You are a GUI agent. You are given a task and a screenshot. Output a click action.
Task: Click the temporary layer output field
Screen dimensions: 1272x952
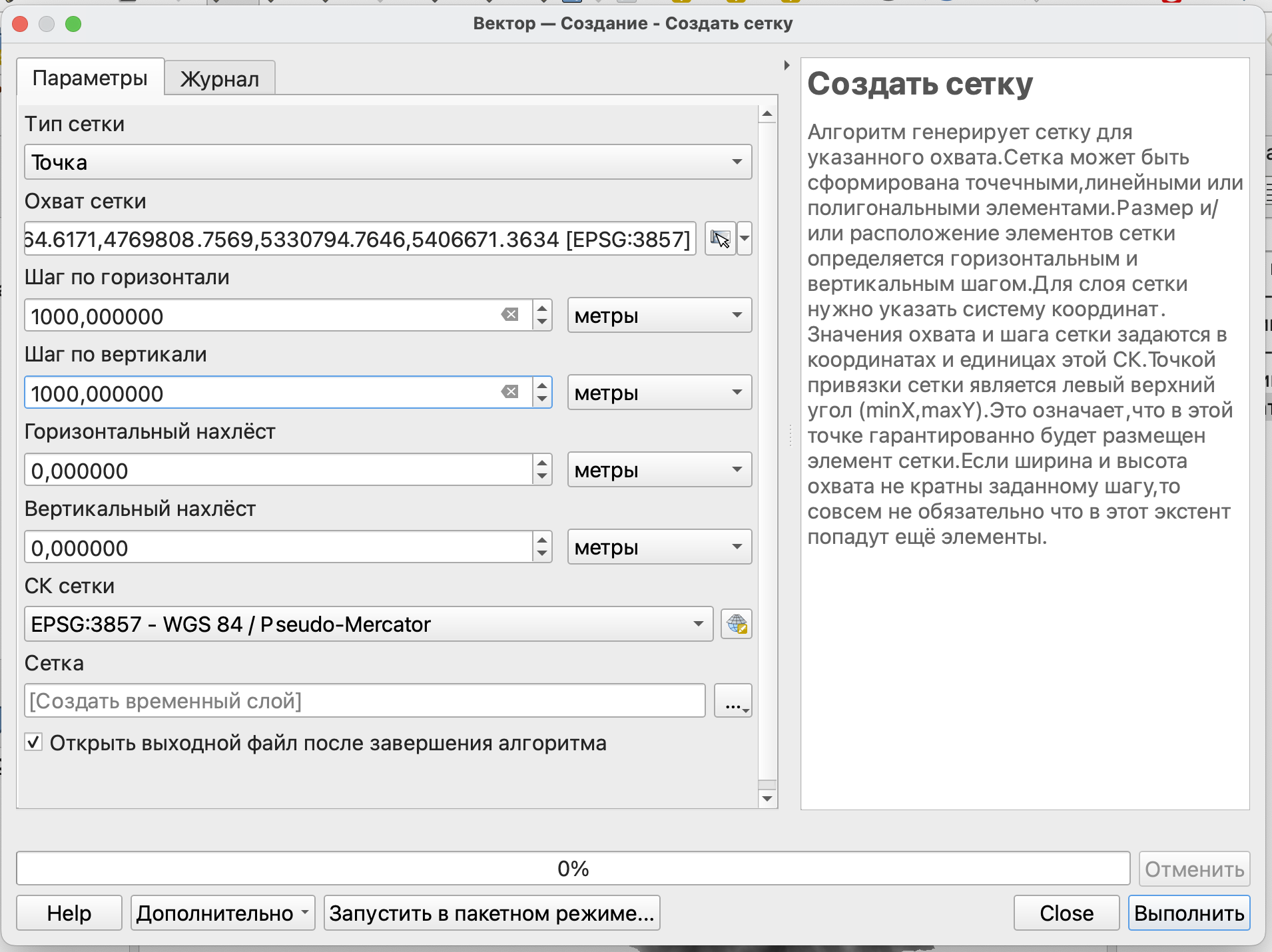pos(364,701)
